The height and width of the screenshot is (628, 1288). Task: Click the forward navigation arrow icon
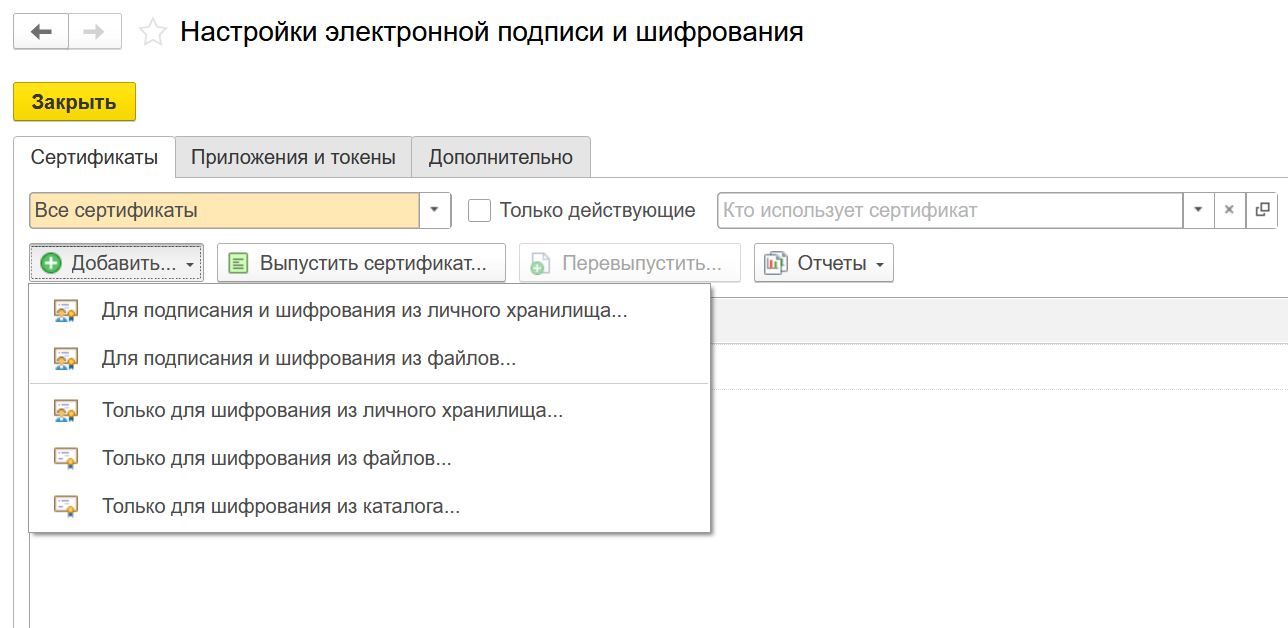tap(94, 32)
